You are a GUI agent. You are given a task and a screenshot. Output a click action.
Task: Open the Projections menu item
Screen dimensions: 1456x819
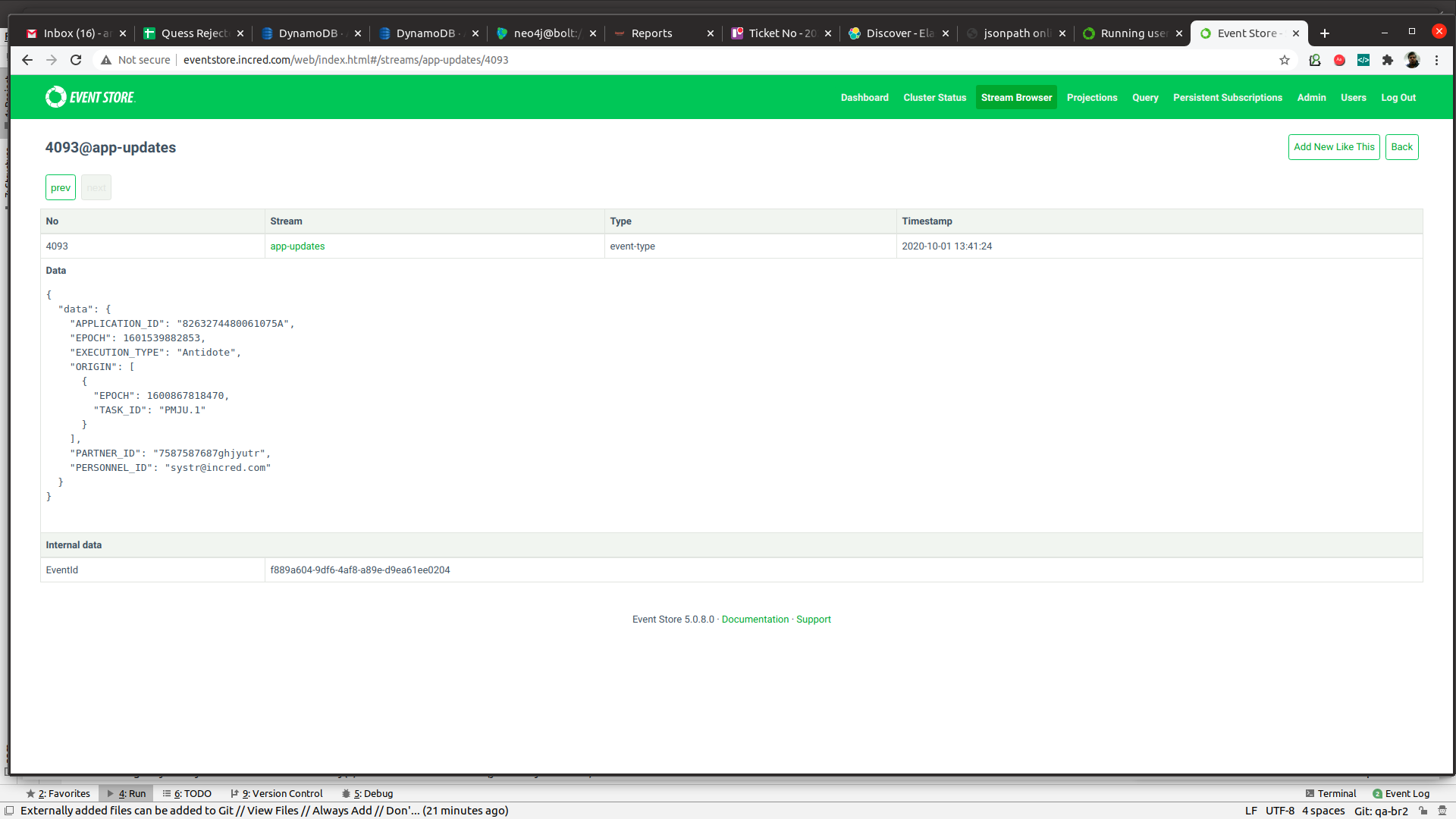[x=1092, y=98]
